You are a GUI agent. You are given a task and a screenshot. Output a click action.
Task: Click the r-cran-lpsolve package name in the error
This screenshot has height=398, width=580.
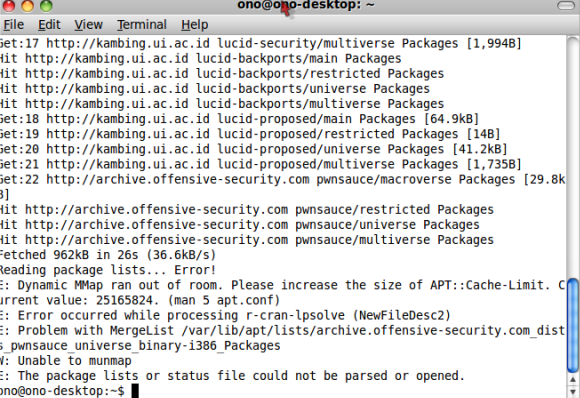(295, 315)
